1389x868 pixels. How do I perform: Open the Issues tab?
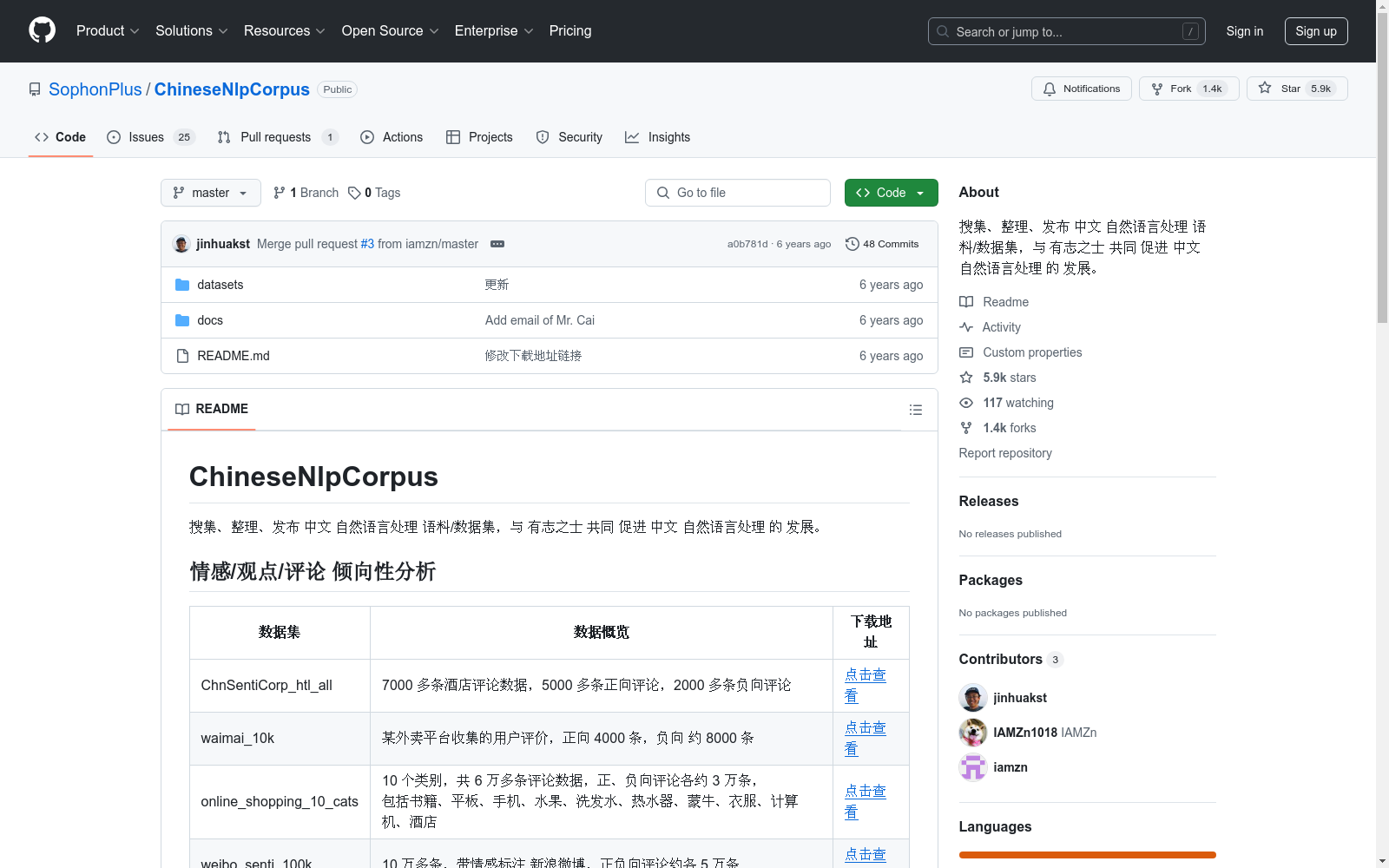point(150,137)
